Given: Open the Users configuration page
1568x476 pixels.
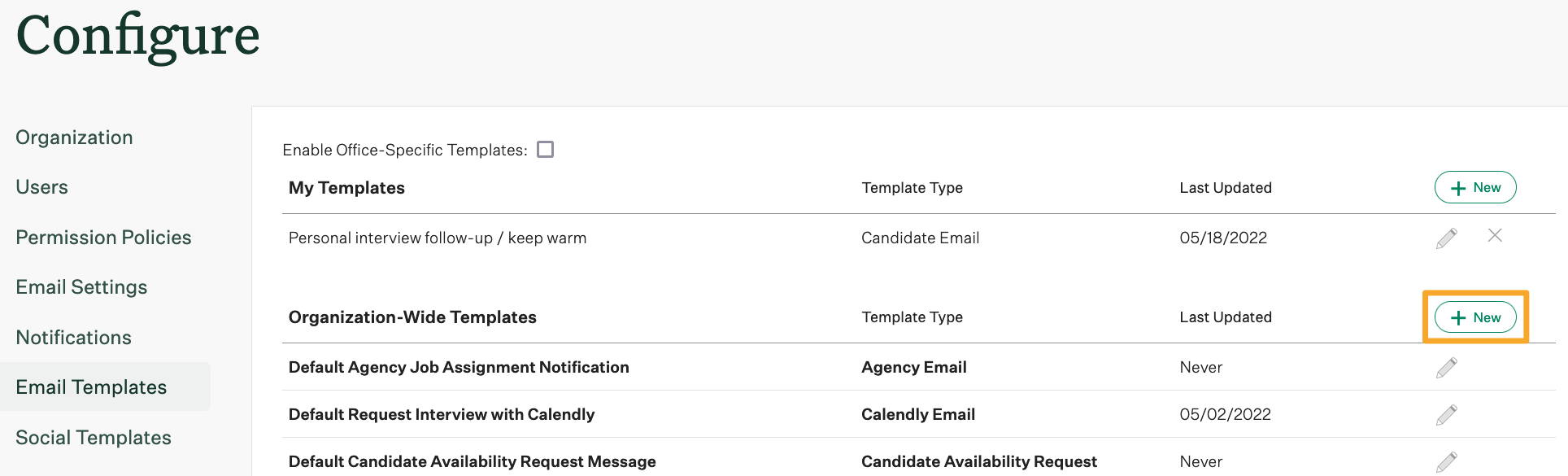Looking at the screenshot, I should pos(41,186).
